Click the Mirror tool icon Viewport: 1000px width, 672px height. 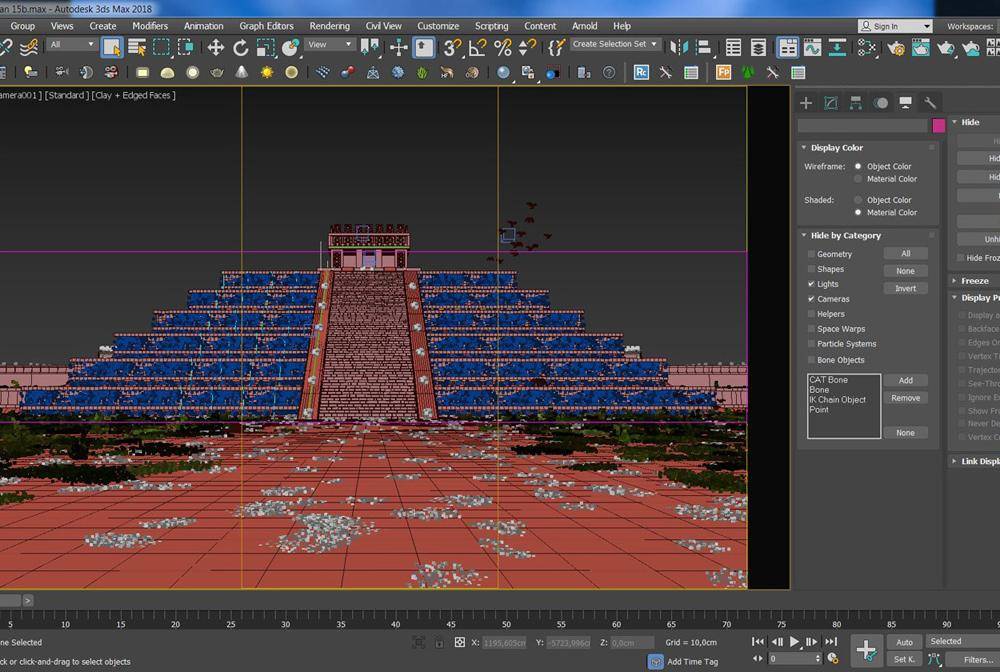[x=677, y=47]
